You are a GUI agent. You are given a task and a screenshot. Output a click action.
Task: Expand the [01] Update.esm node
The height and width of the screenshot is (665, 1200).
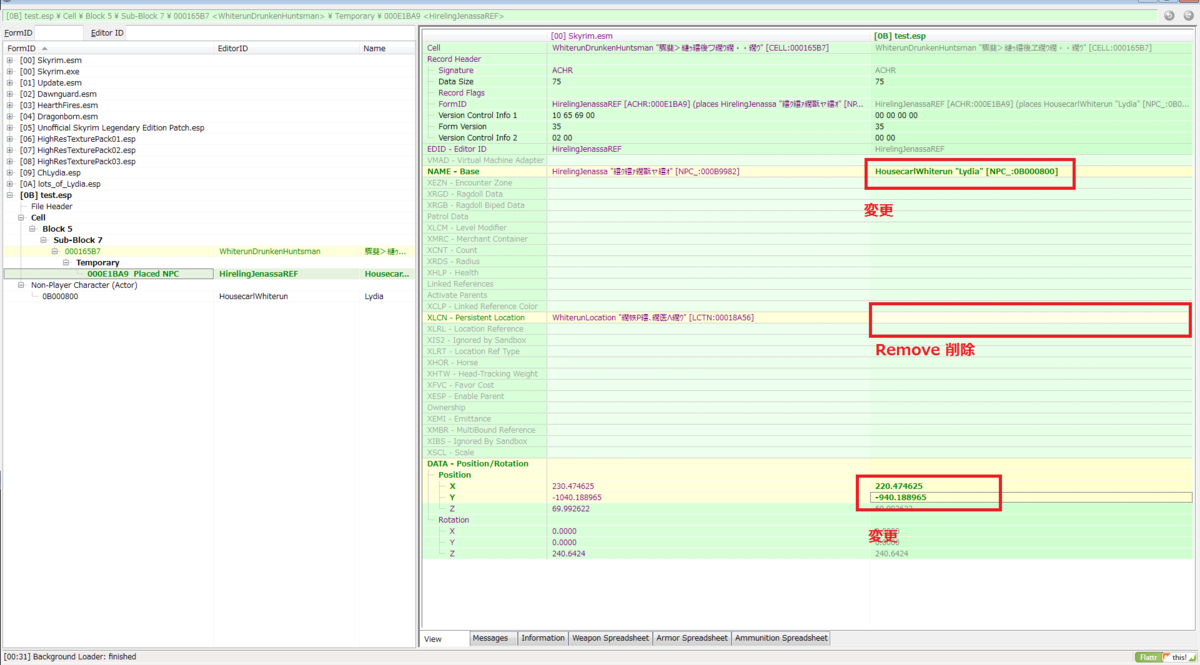pos(10,82)
